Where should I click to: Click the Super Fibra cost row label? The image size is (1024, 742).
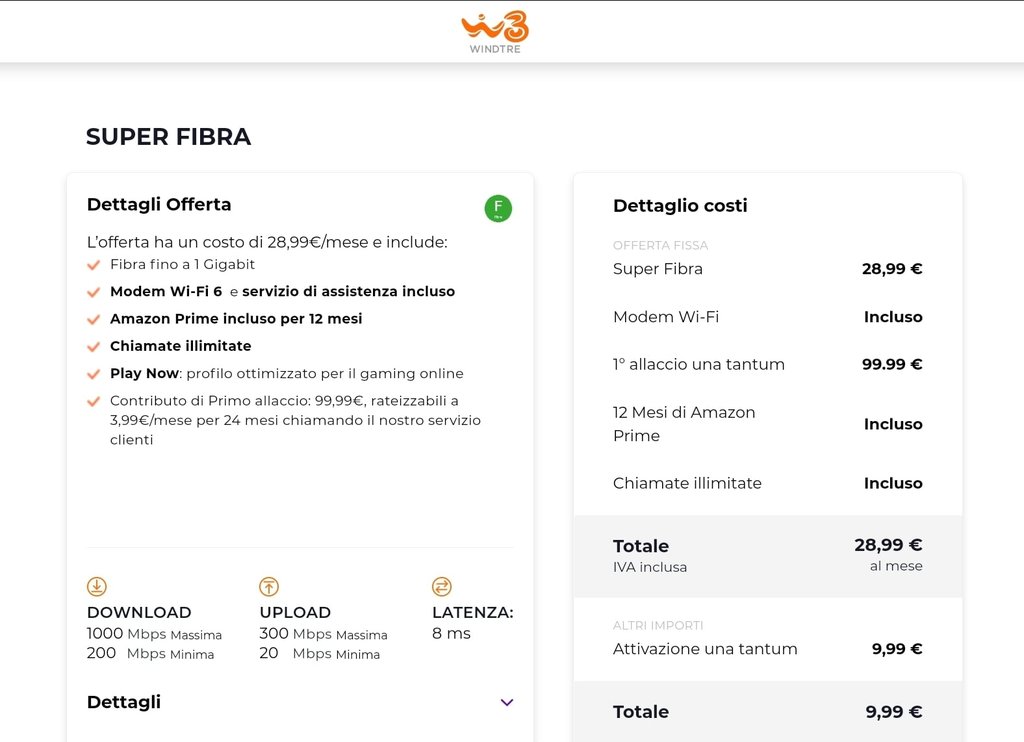tap(658, 269)
